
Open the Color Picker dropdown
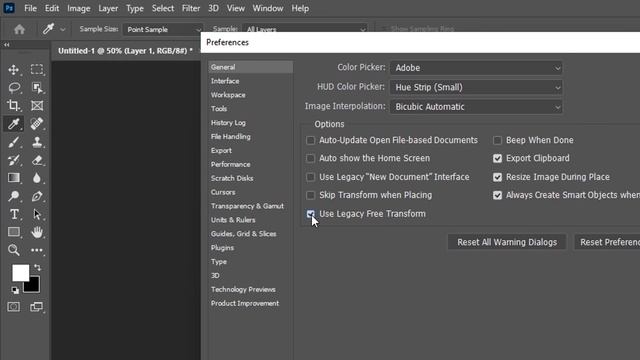[476, 68]
